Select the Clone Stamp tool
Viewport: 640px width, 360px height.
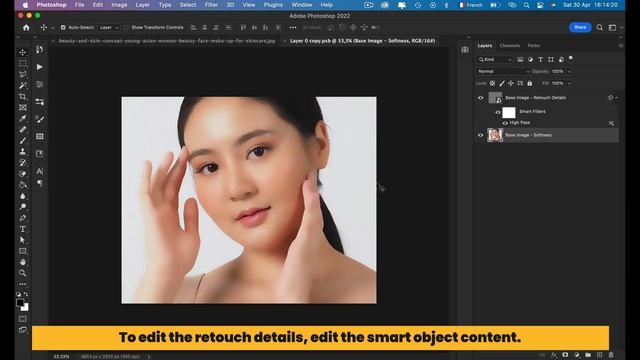(x=23, y=151)
